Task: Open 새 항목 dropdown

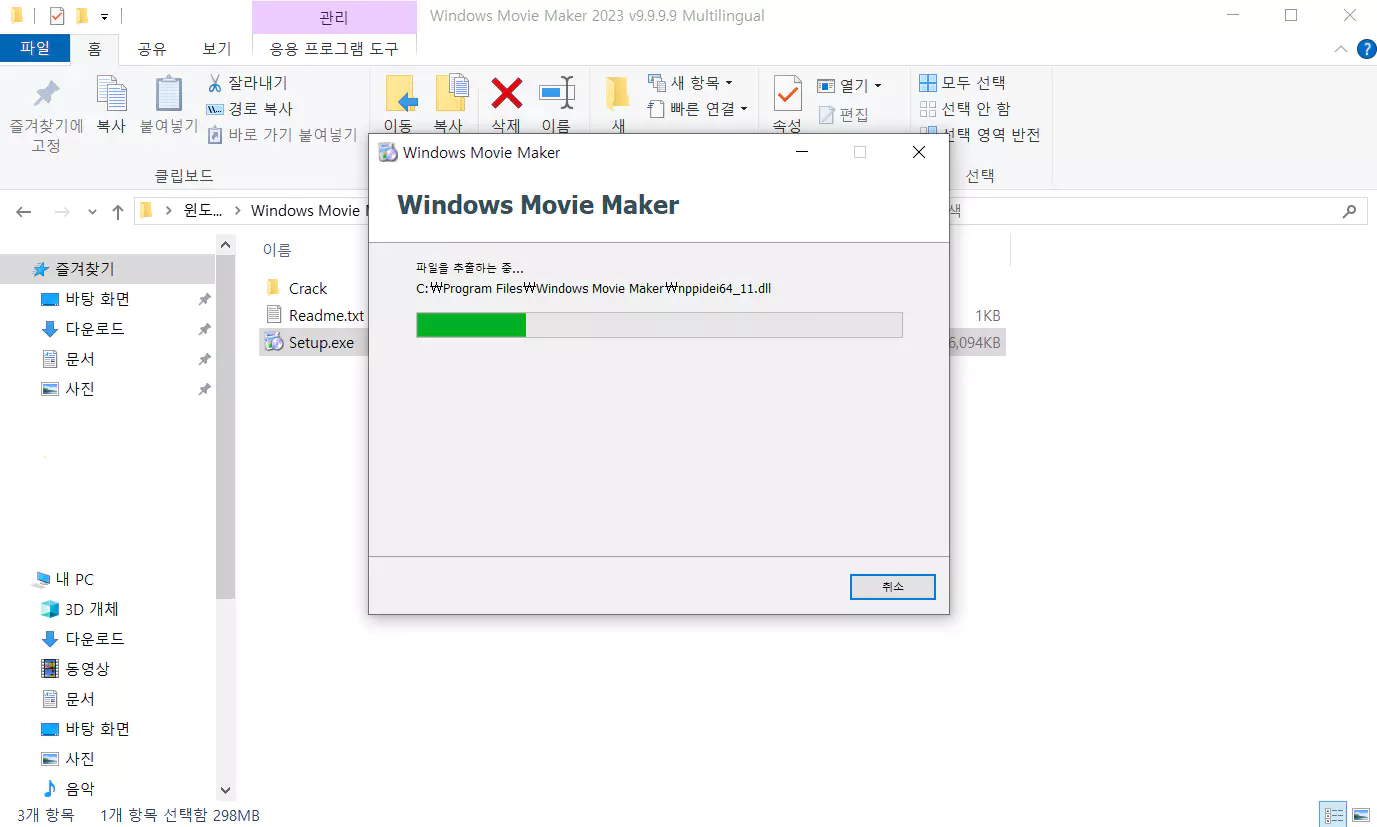Action: [x=691, y=83]
